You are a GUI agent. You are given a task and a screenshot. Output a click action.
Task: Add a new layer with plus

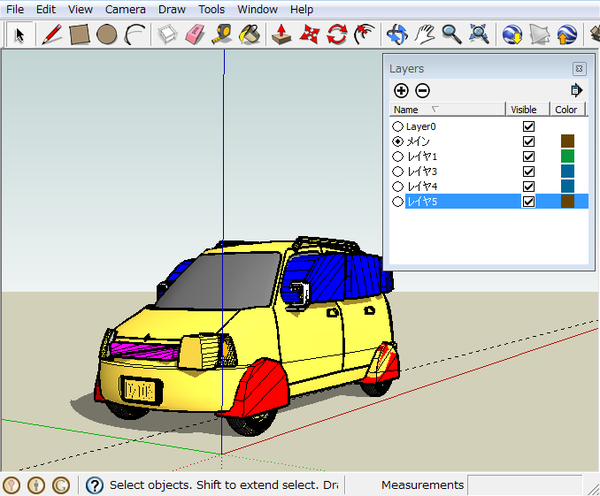pyautogui.click(x=401, y=91)
